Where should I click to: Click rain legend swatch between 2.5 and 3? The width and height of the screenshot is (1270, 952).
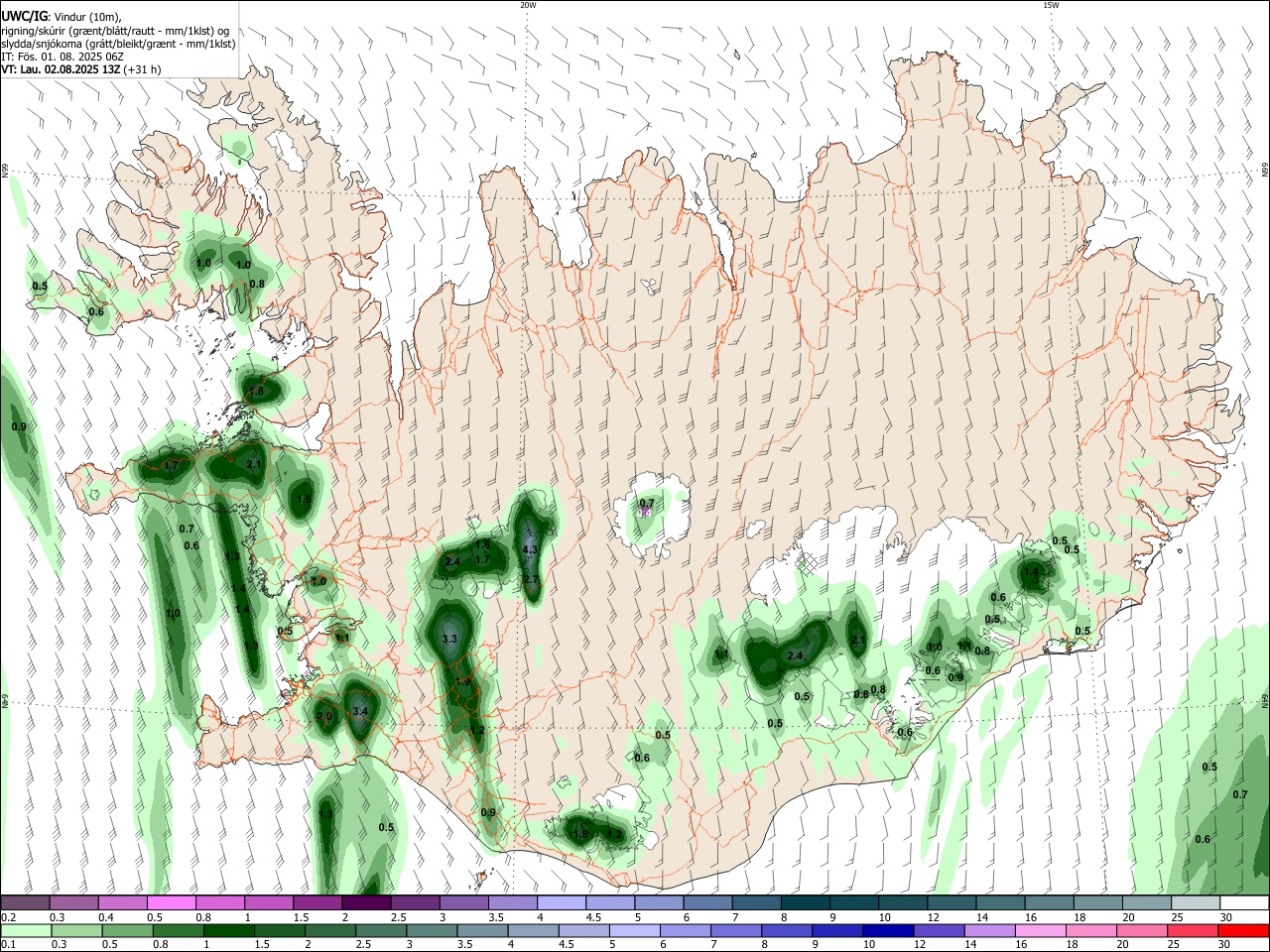coord(381,931)
